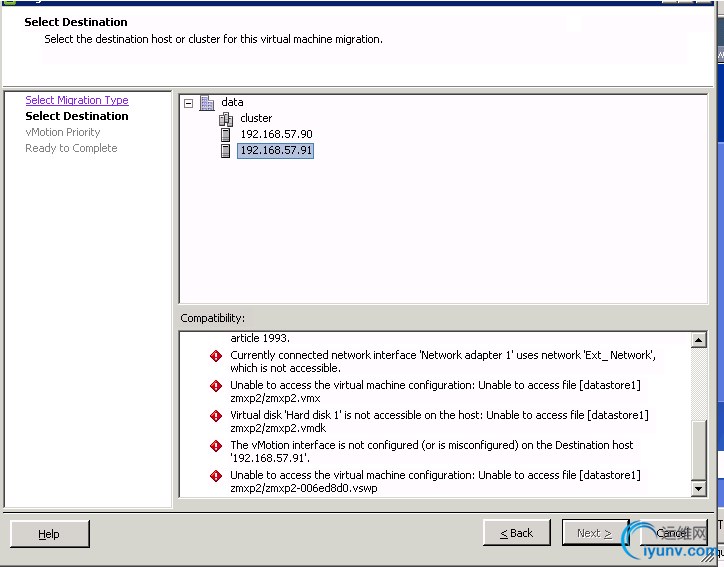Click the vMotion interface not configured message

[432, 452]
